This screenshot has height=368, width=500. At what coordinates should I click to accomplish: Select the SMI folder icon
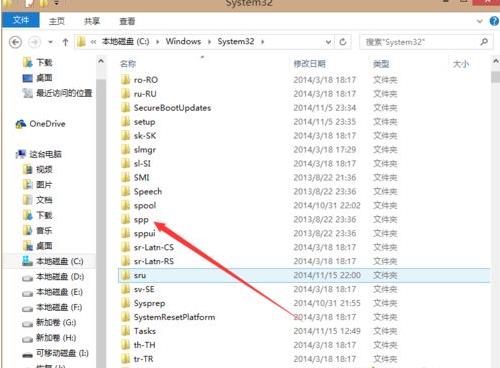[x=125, y=177]
